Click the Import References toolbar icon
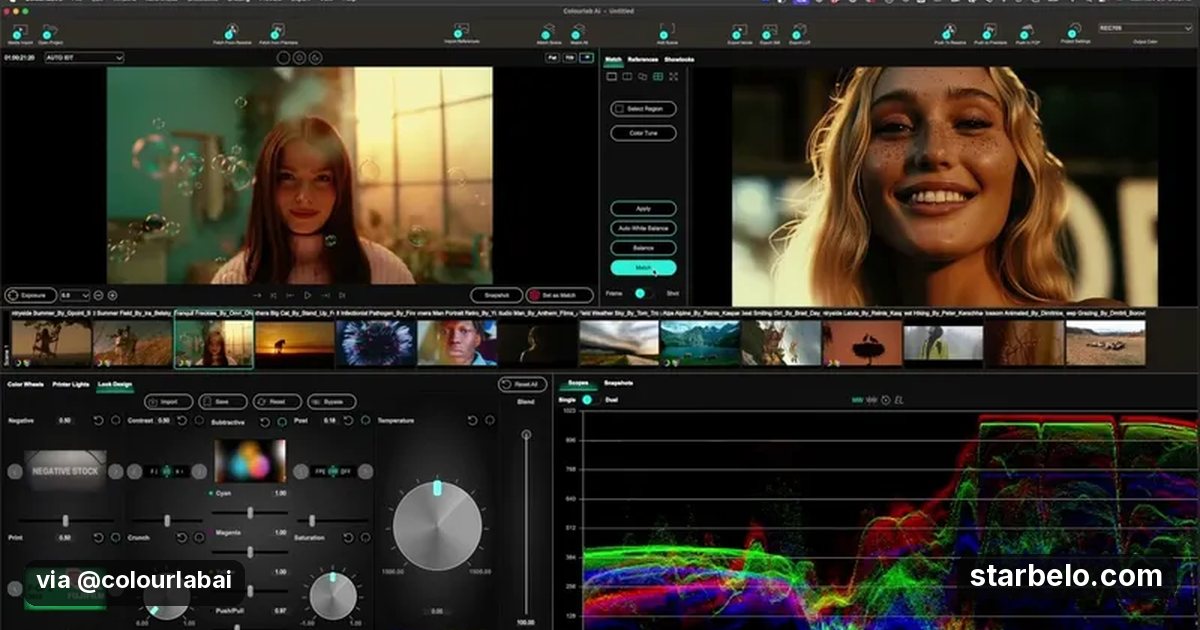The width and height of the screenshot is (1200, 630). (x=461, y=31)
